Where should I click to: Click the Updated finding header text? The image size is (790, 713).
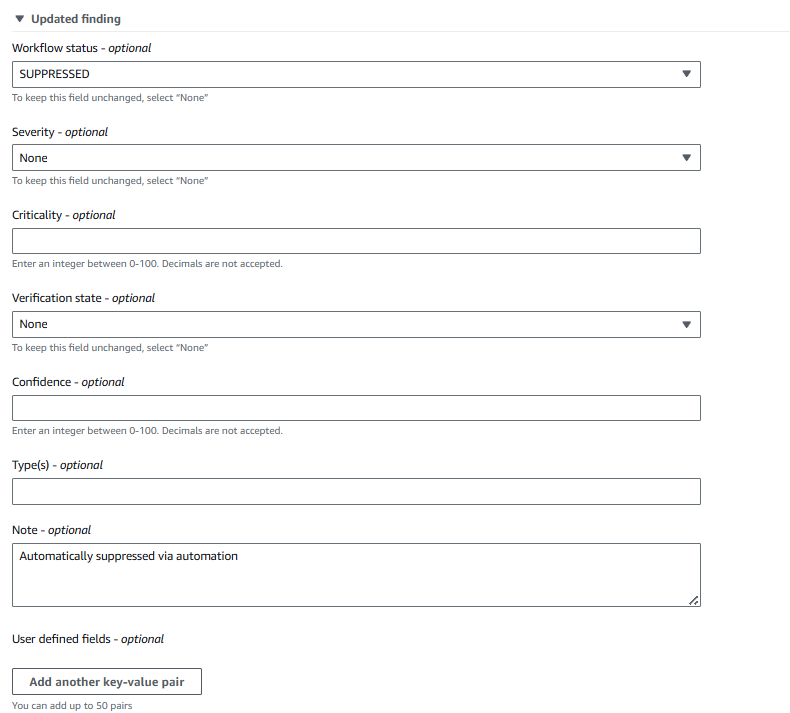point(76,19)
